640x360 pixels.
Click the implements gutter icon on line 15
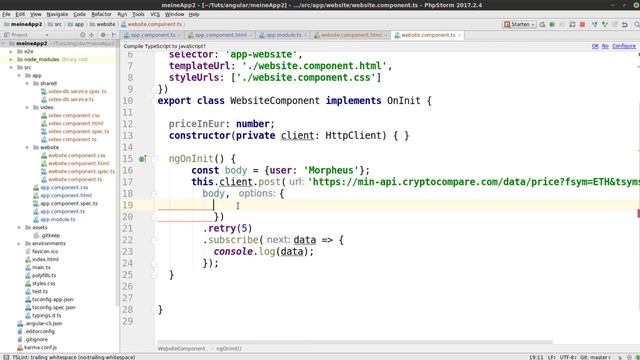click(x=142, y=159)
